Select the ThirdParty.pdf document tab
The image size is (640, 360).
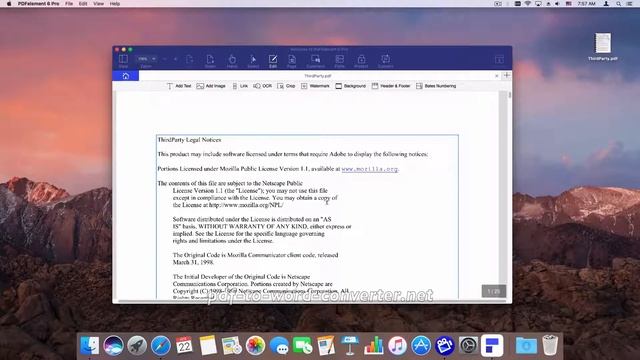coord(317,76)
